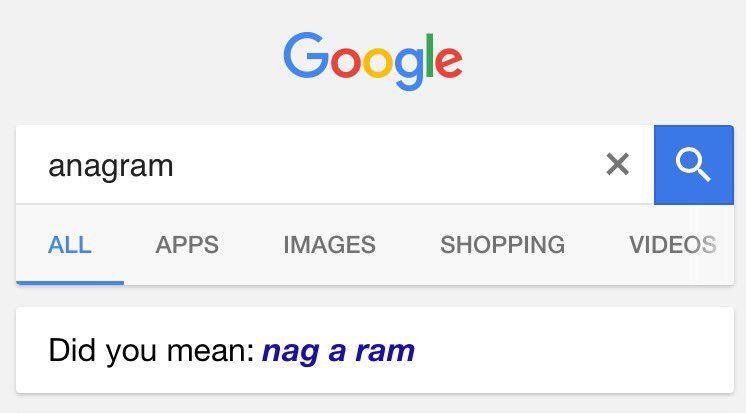
Task: Click the red letter o in the logo
Action: click(x=345, y=62)
